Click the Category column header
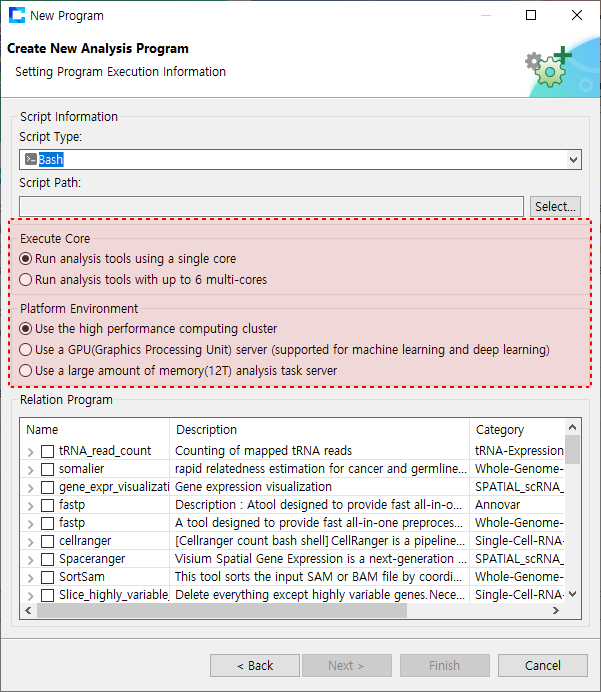This screenshot has height=692, width=601. [517, 430]
